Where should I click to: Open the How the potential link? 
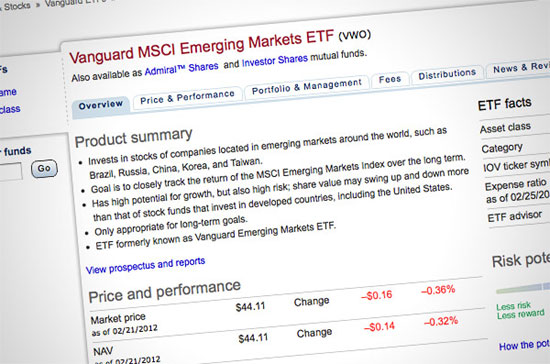(524, 345)
